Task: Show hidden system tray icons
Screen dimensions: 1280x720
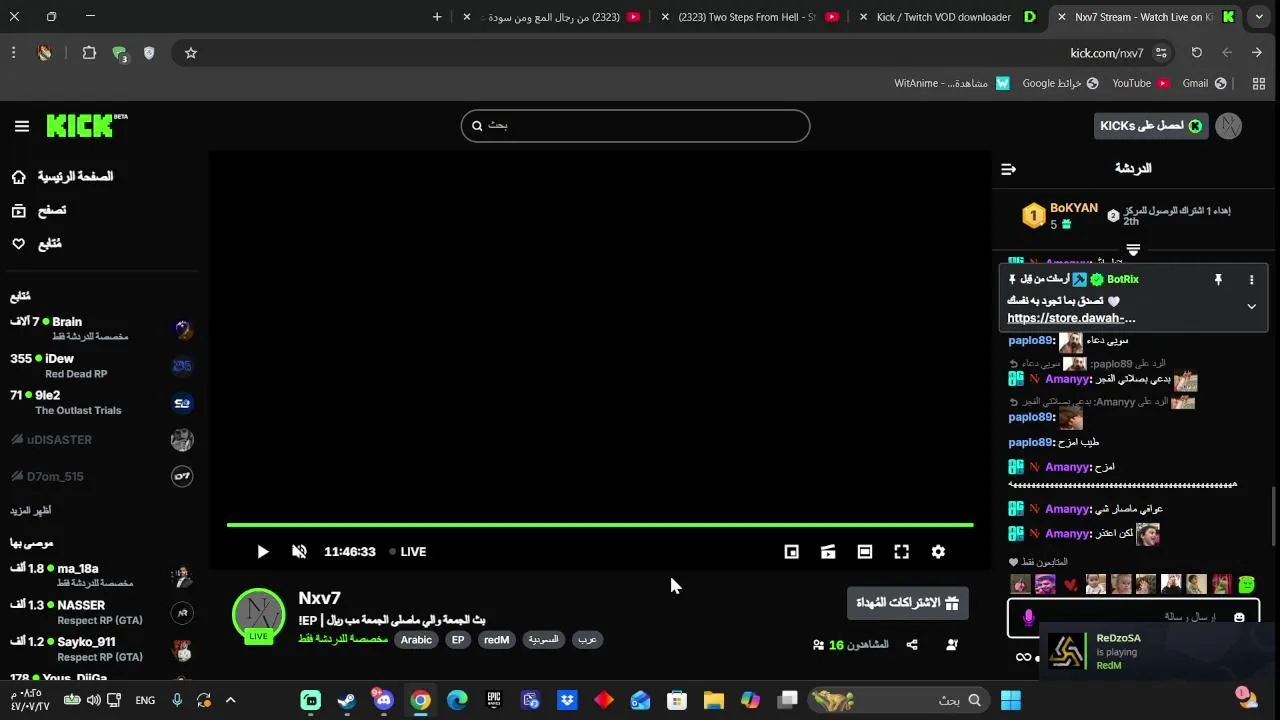Action: click(230, 701)
